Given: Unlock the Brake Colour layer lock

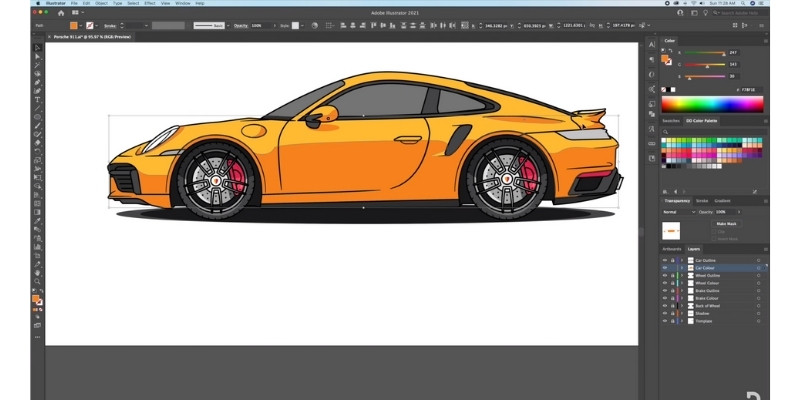Looking at the screenshot, I should click(x=672, y=298).
